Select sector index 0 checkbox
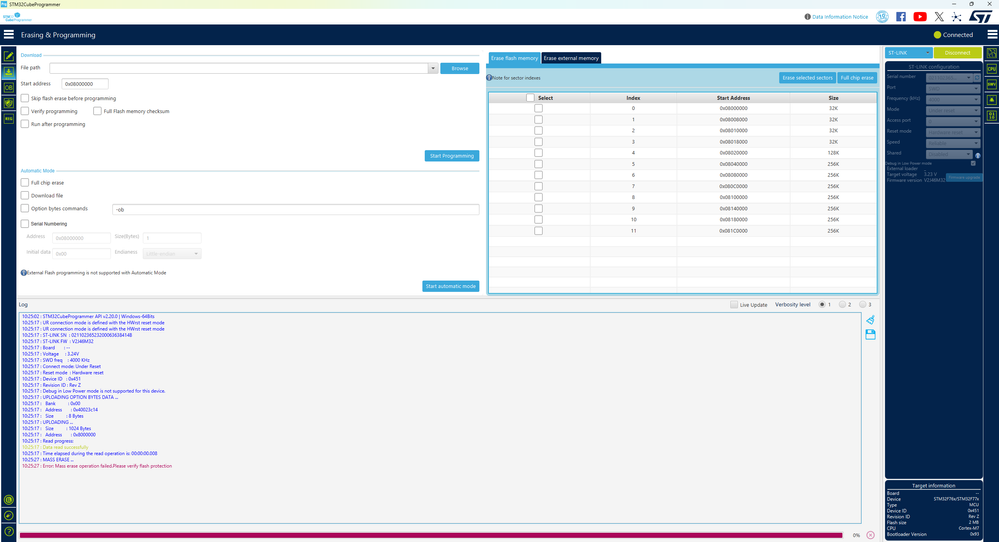The height and width of the screenshot is (542, 999). [x=538, y=108]
